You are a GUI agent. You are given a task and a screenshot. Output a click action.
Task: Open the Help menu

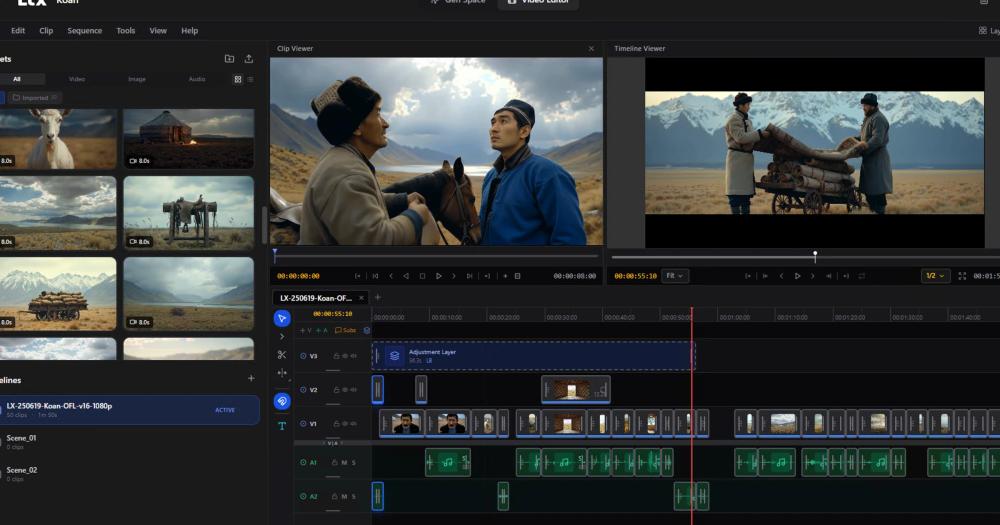point(189,31)
